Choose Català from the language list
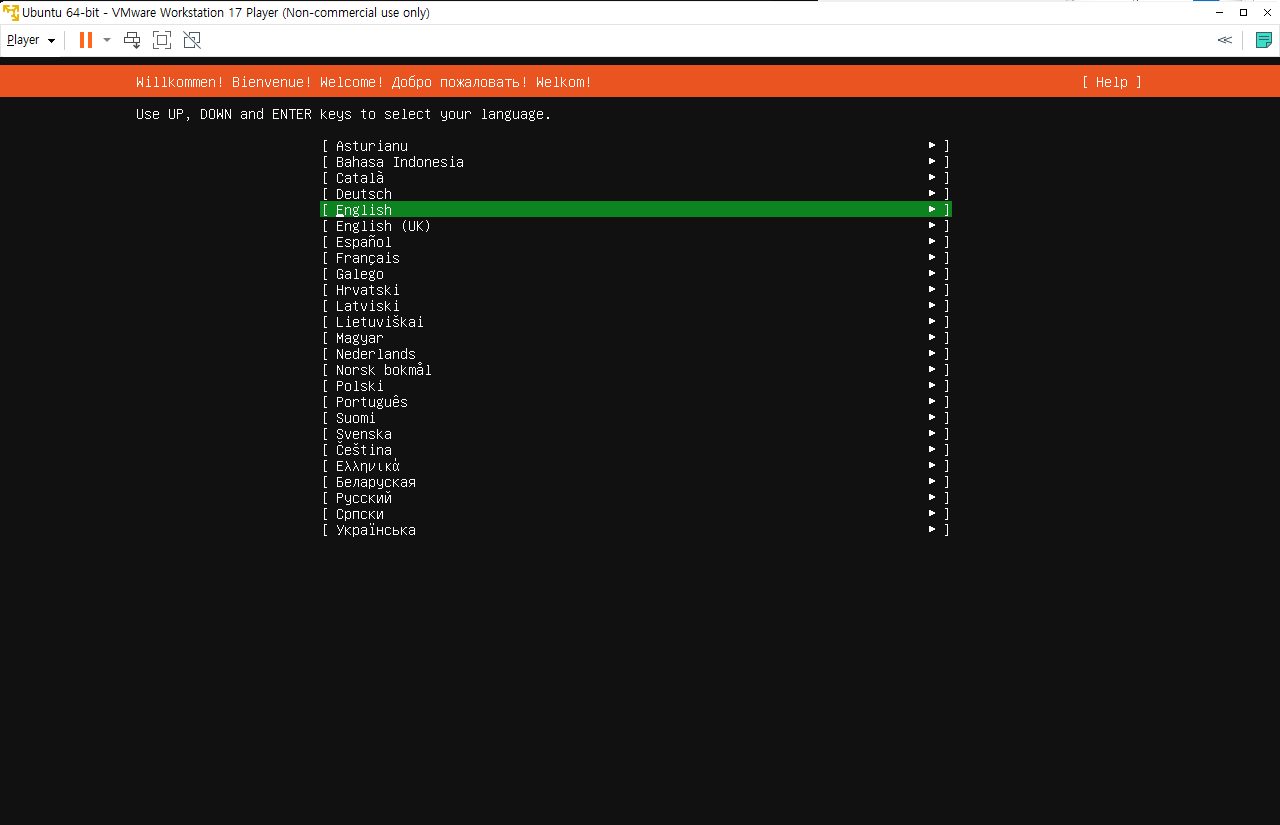The width and height of the screenshot is (1280, 825). pos(636,178)
